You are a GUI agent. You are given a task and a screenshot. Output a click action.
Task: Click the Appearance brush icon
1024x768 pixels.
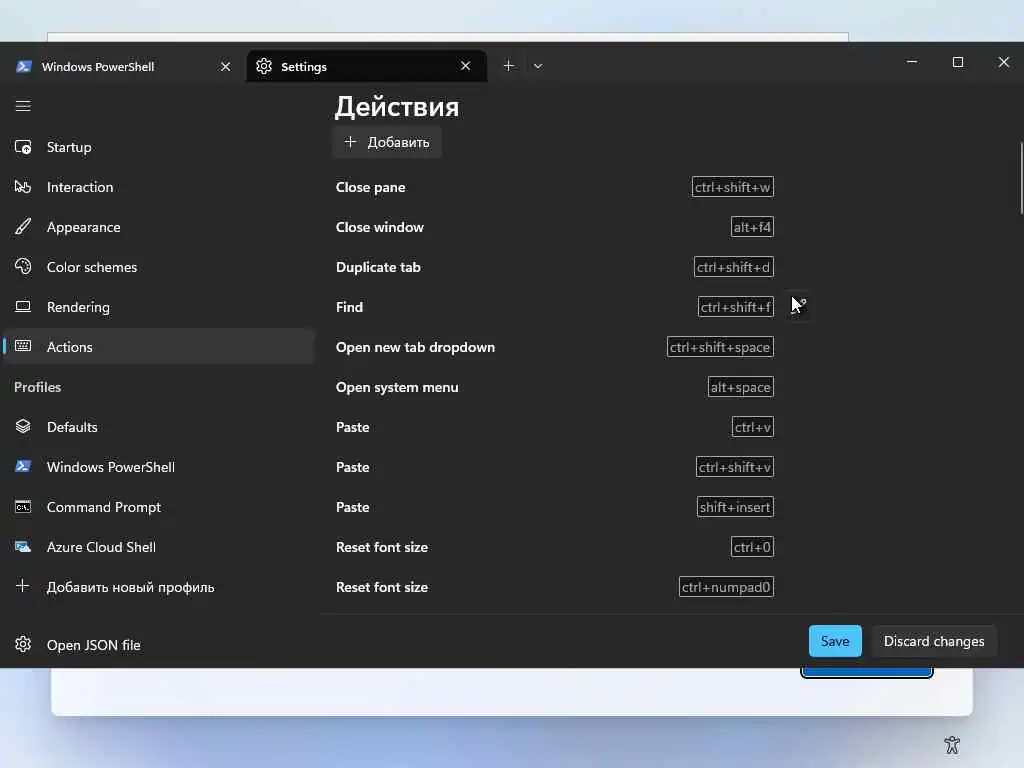pyautogui.click(x=23, y=227)
